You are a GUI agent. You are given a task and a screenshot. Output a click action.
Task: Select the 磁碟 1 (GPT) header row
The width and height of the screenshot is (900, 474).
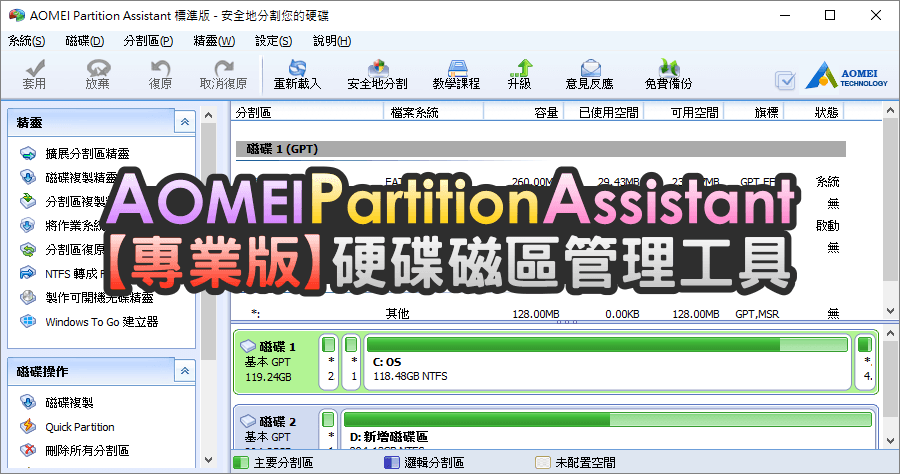point(541,149)
